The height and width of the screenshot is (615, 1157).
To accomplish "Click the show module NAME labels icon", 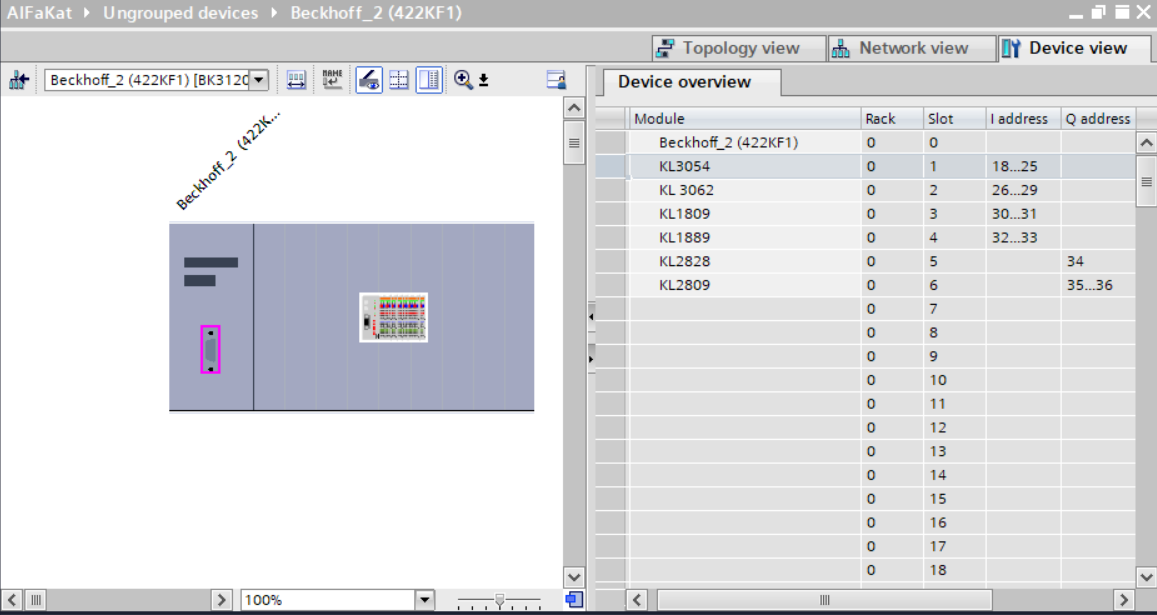I will (x=332, y=80).
